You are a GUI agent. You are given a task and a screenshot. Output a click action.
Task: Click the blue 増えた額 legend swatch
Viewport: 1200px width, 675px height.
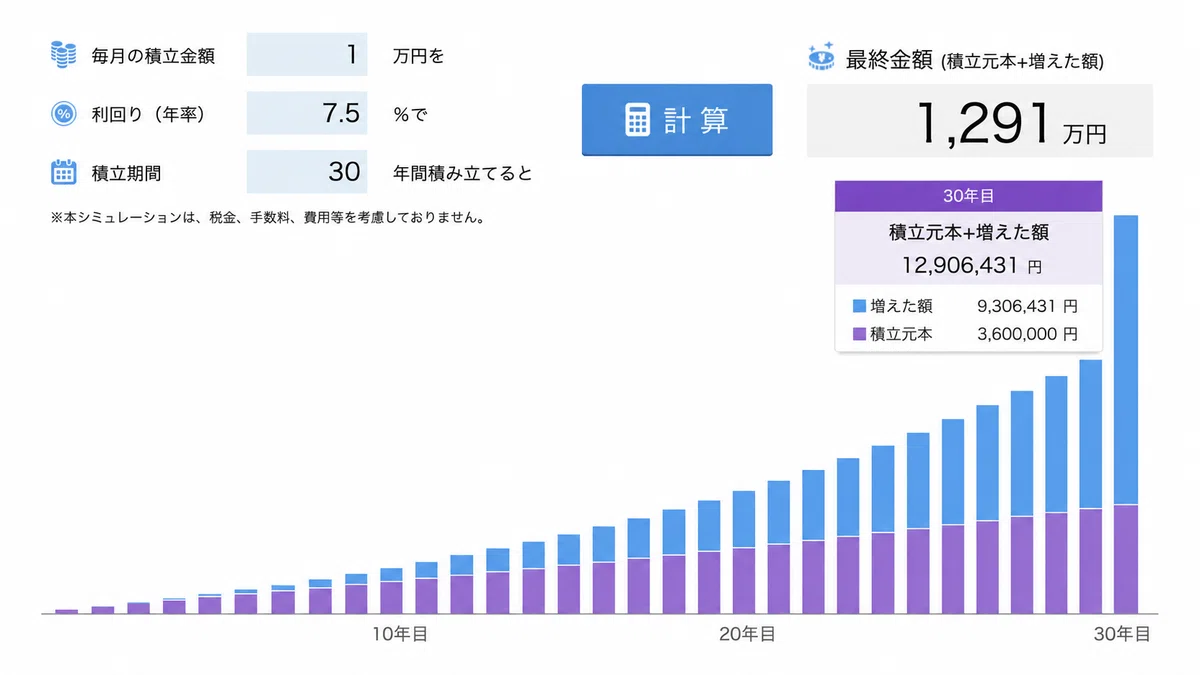coord(859,306)
